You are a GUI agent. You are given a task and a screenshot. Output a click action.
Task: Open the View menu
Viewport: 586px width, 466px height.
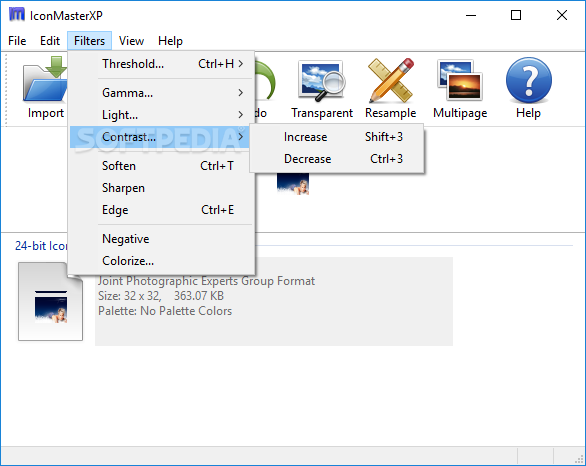tap(131, 41)
